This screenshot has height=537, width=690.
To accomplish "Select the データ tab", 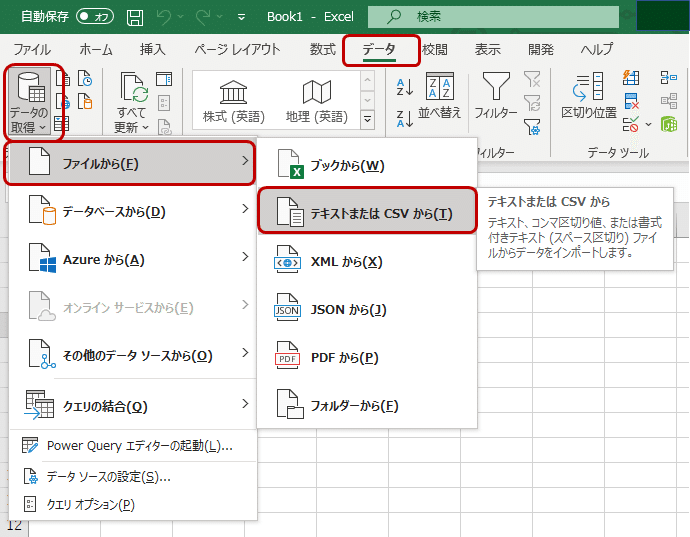I will point(379,49).
